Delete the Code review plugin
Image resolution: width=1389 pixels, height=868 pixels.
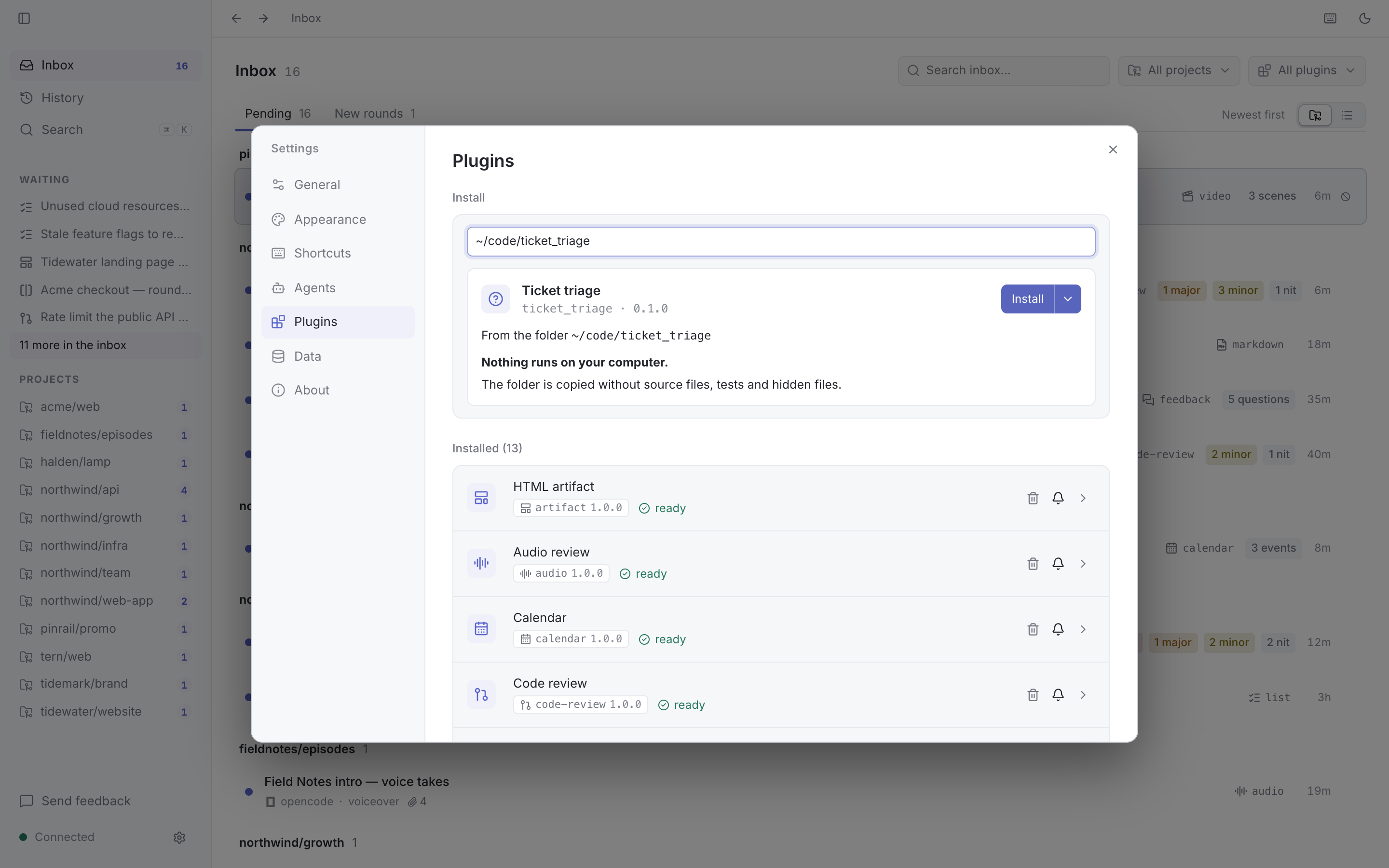1033,695
